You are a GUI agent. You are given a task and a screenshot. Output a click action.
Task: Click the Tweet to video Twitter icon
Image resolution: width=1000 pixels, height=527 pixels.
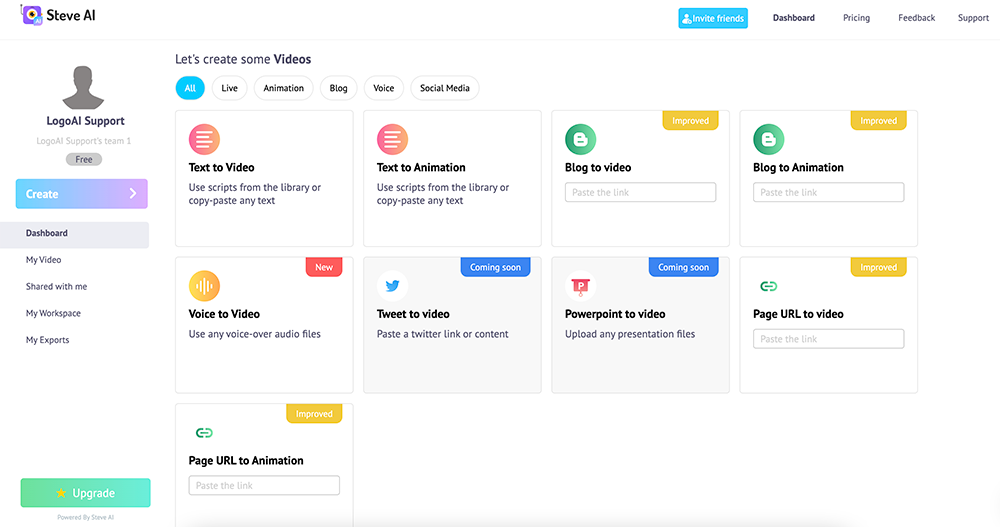click(392, 286)
